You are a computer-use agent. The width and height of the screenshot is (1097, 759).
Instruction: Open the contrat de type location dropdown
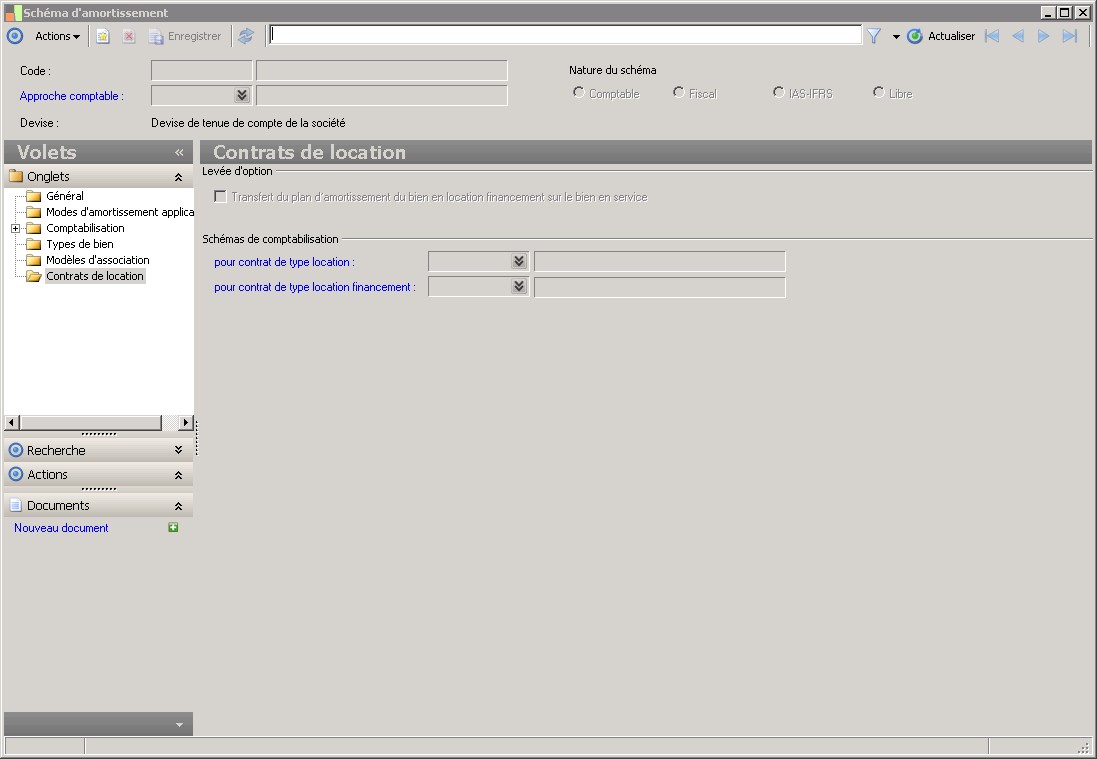pyautogui.click(x=519, y=262)
